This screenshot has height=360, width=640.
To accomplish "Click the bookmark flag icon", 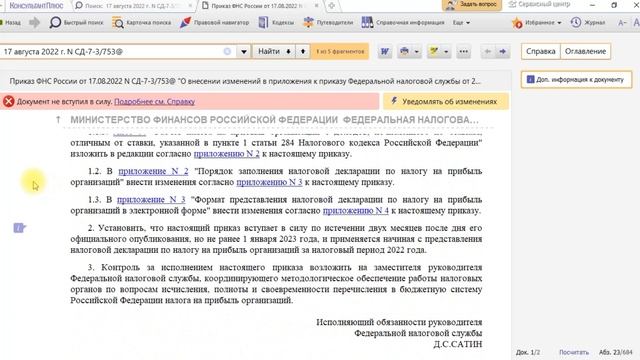I will point(434,51).
